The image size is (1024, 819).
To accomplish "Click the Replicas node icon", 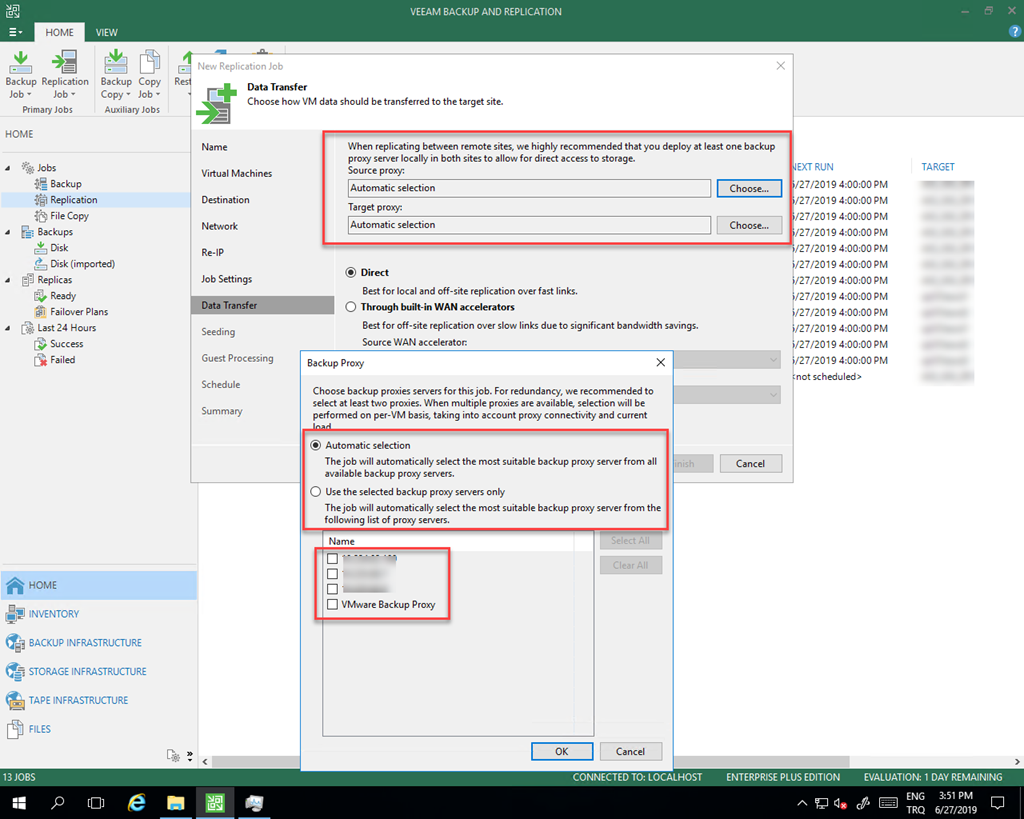I will click(x=27, y=280).
